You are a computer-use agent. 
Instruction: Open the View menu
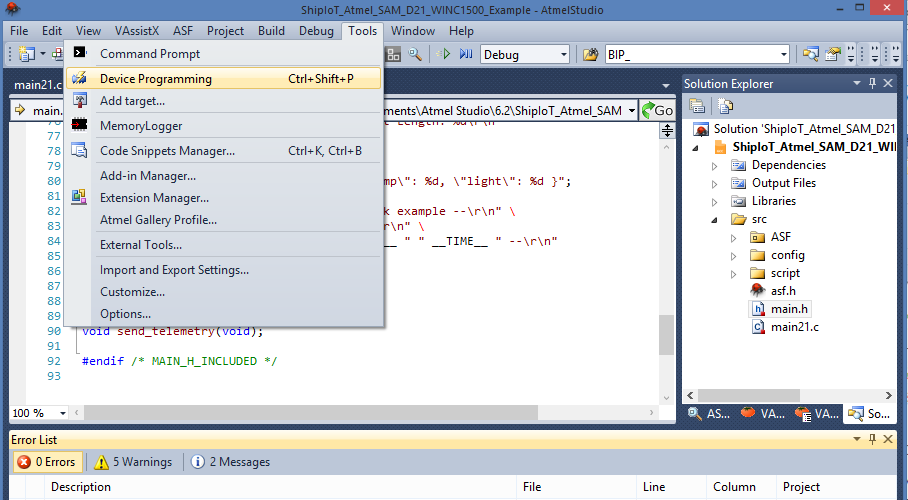tap(88, 31)
